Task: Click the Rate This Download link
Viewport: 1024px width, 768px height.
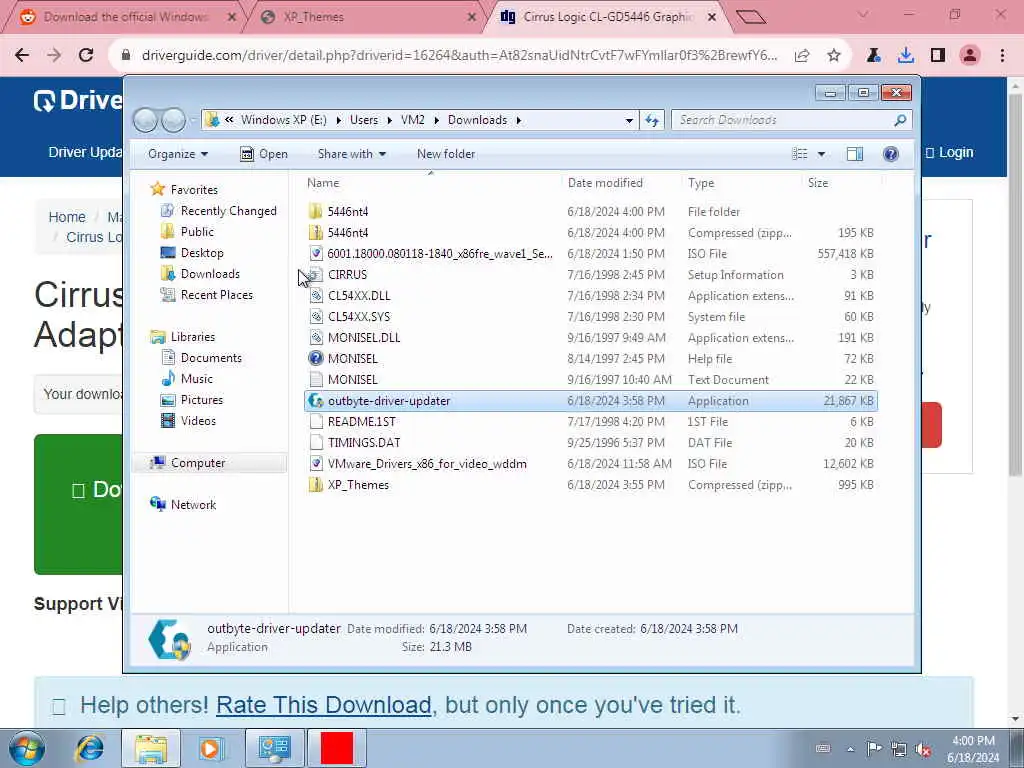Action: (323, 705)
